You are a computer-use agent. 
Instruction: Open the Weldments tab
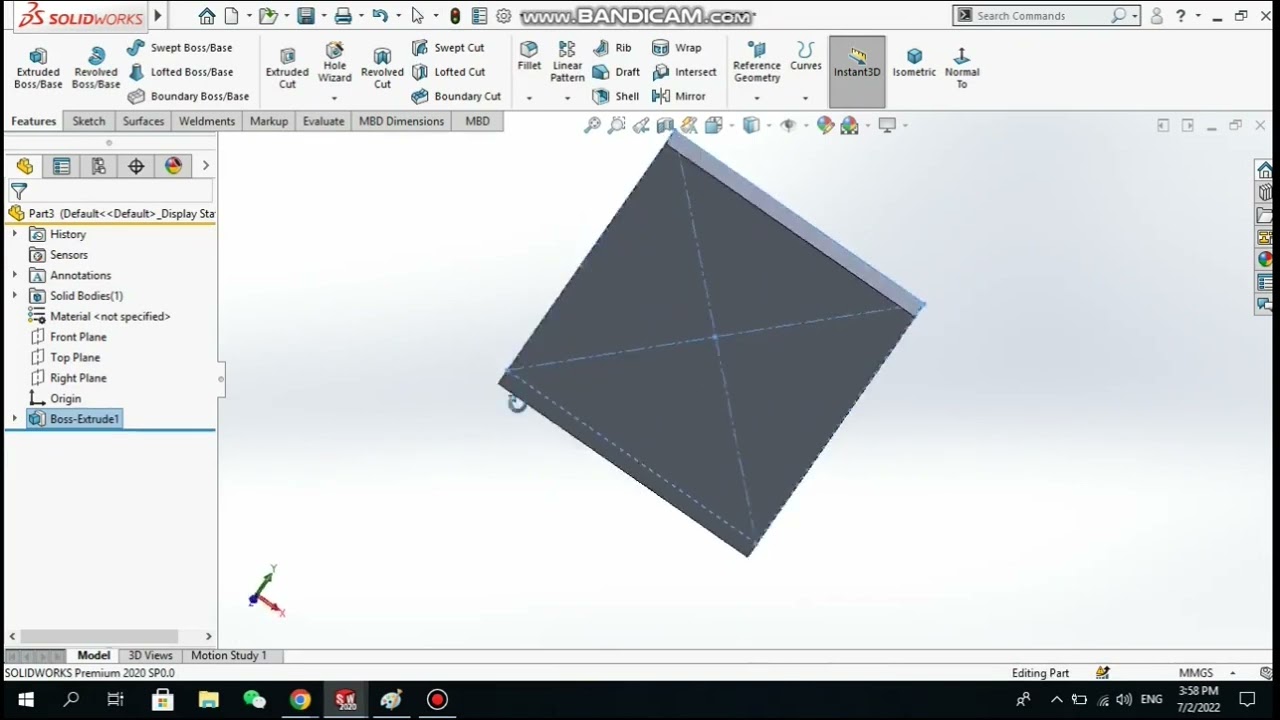click(207, 121)
